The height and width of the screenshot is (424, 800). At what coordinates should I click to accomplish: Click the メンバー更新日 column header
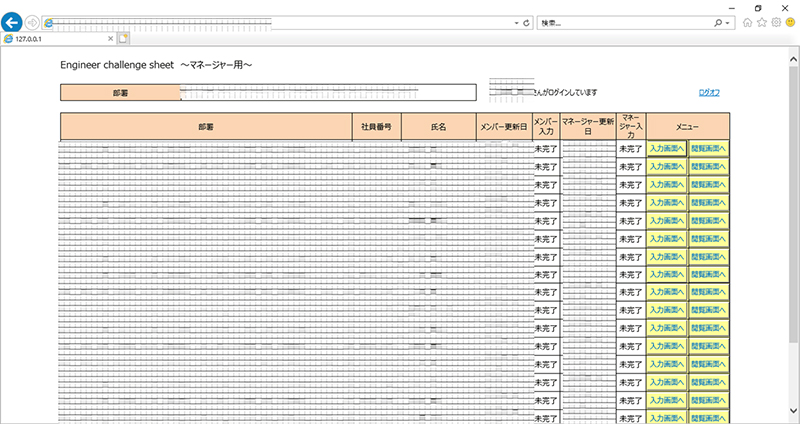click(x=505, y=127)
